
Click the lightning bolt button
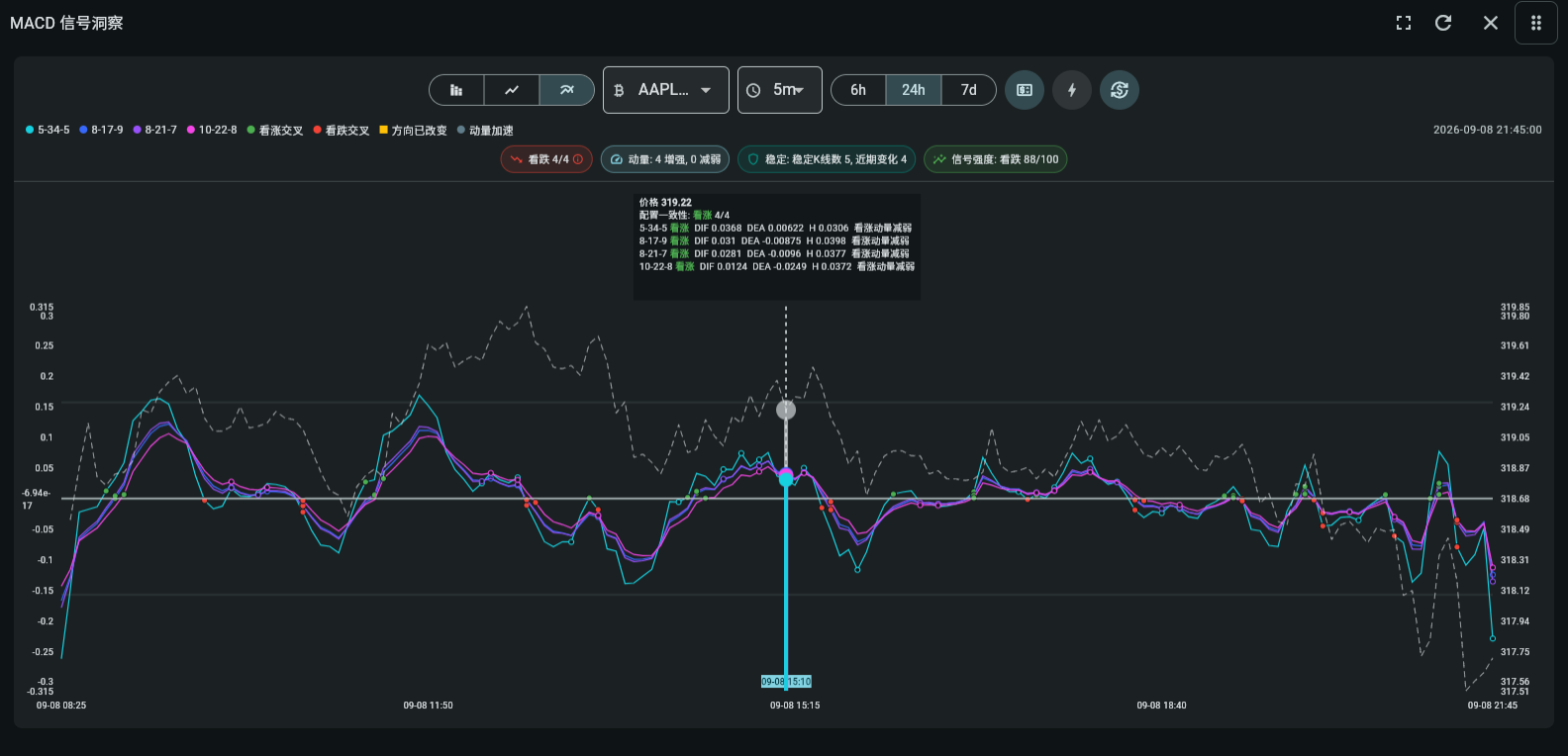1072,90
